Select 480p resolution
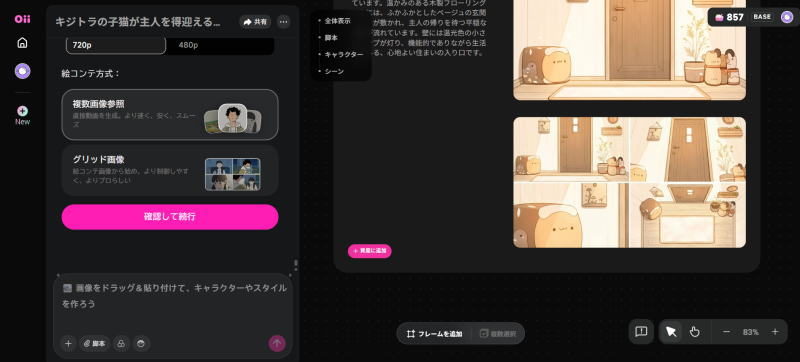 point(220,45)
